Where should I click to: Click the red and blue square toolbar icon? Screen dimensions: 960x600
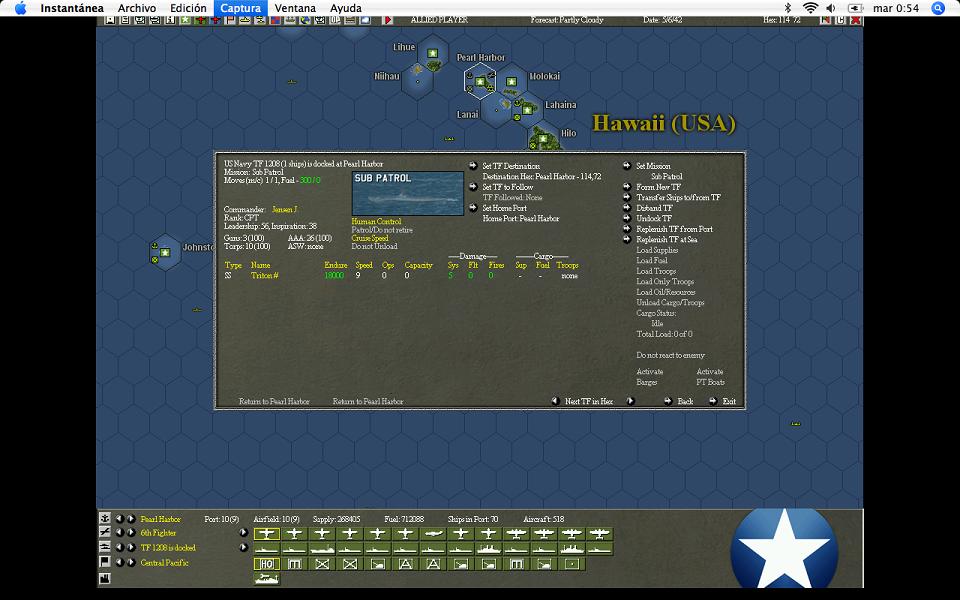[x=275, y=20]
